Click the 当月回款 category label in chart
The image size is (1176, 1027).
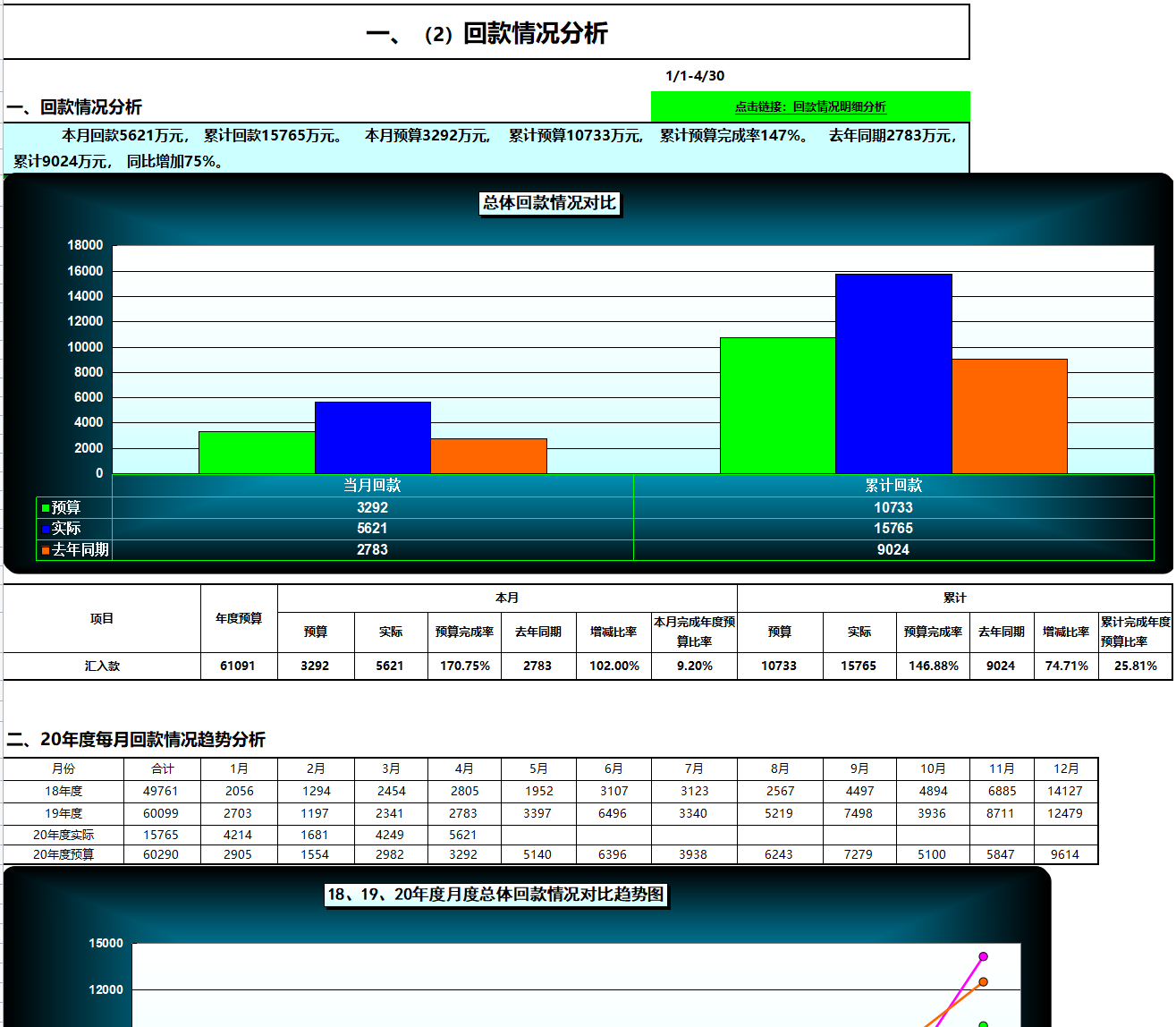pyautogui.click(x=373, y=486)
